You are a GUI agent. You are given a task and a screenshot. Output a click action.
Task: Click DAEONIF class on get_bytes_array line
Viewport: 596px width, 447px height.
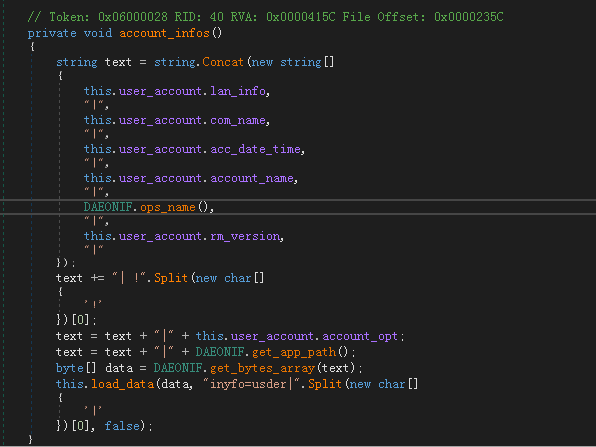pos(178,368)
